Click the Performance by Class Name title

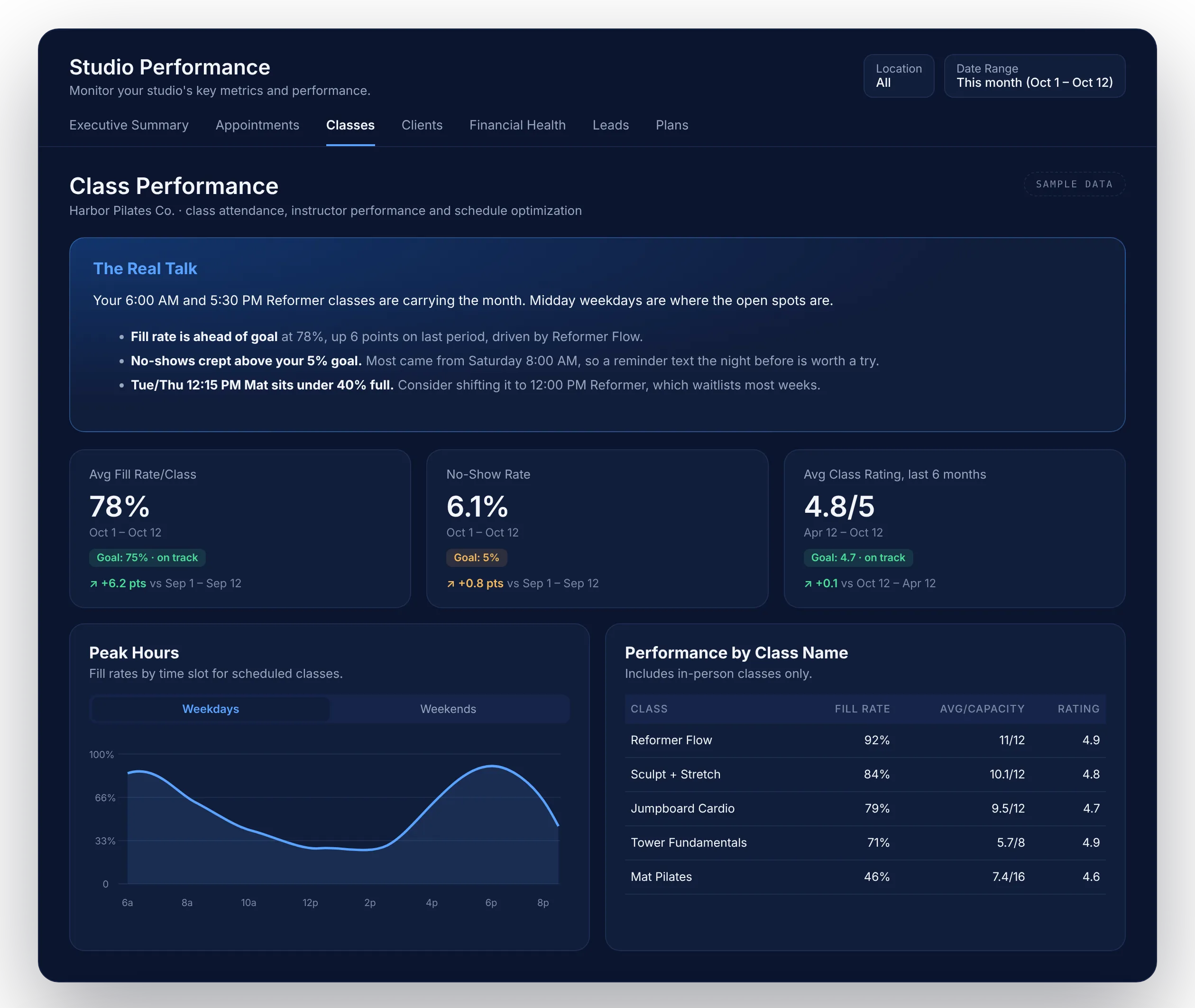pyautogui.click(x=736, y=653)
